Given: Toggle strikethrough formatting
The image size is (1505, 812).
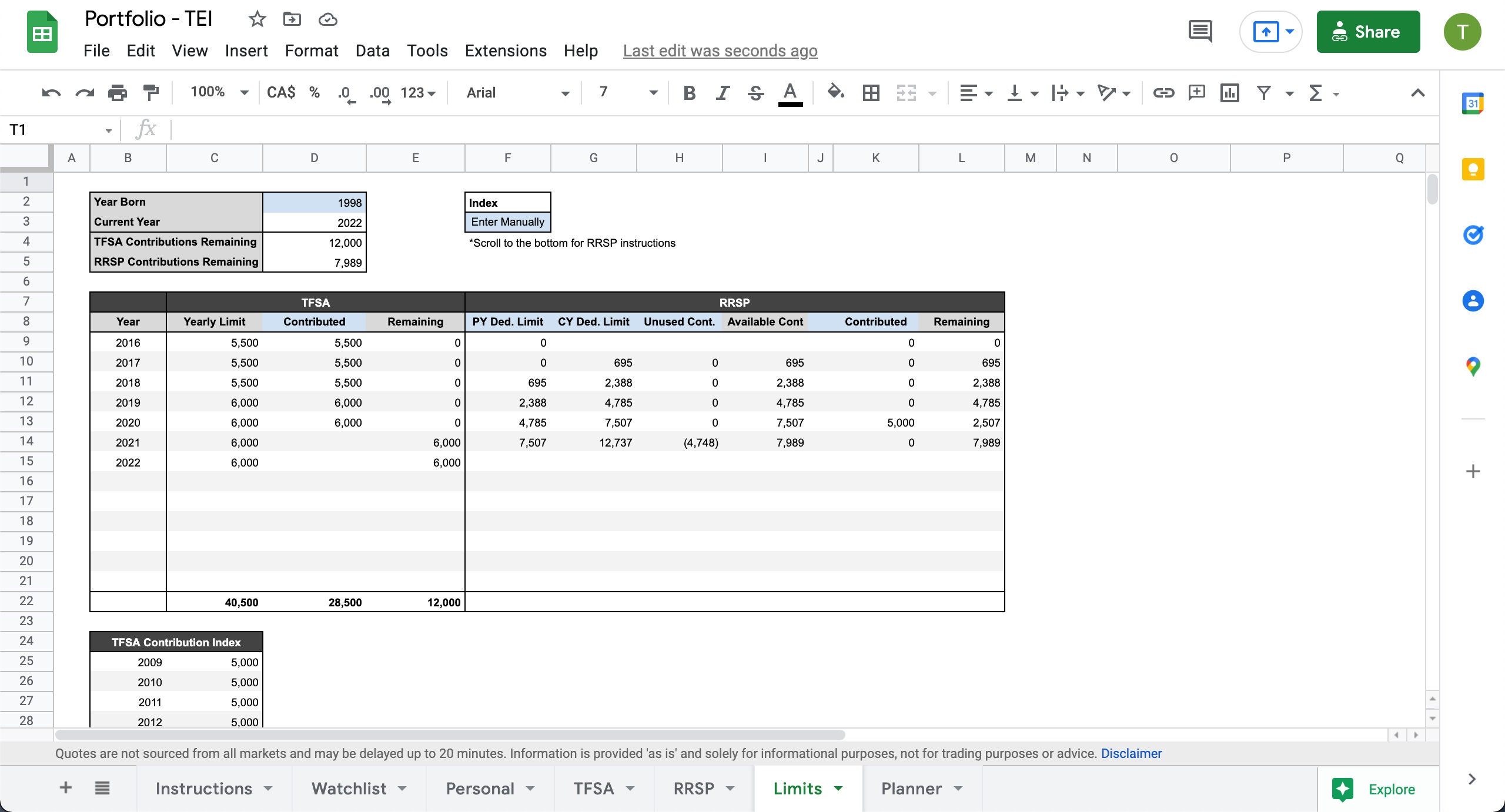Looking at the screenshot, I should (756, 93).
